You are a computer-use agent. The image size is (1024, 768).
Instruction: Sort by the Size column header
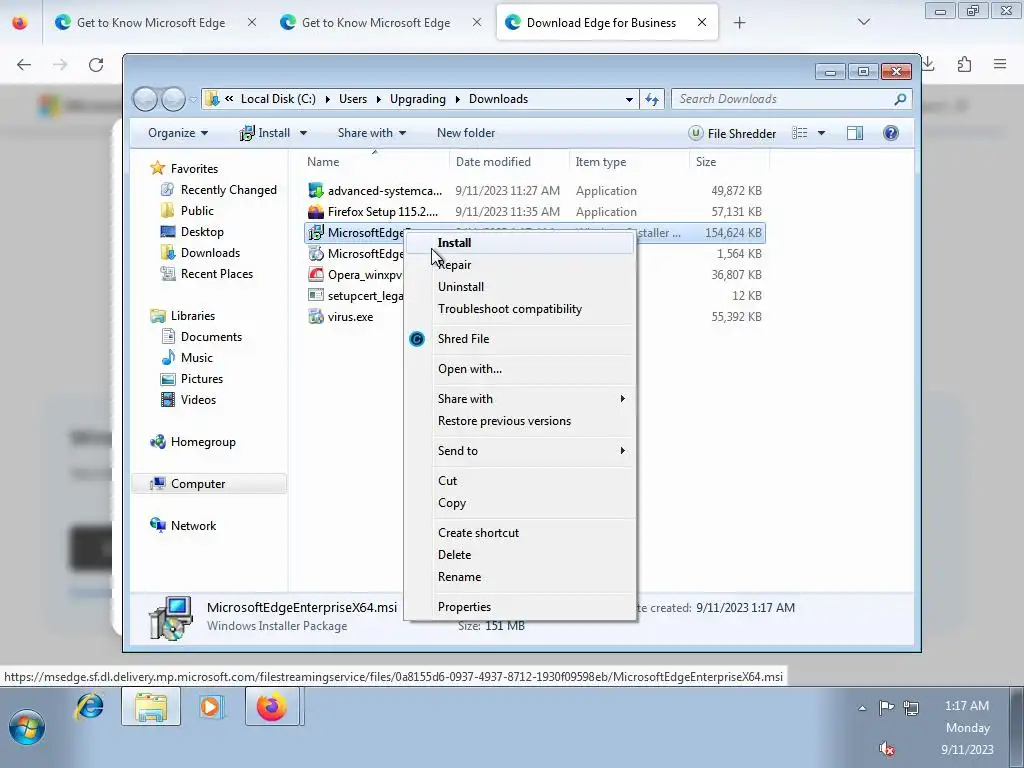tap(705, 162)
